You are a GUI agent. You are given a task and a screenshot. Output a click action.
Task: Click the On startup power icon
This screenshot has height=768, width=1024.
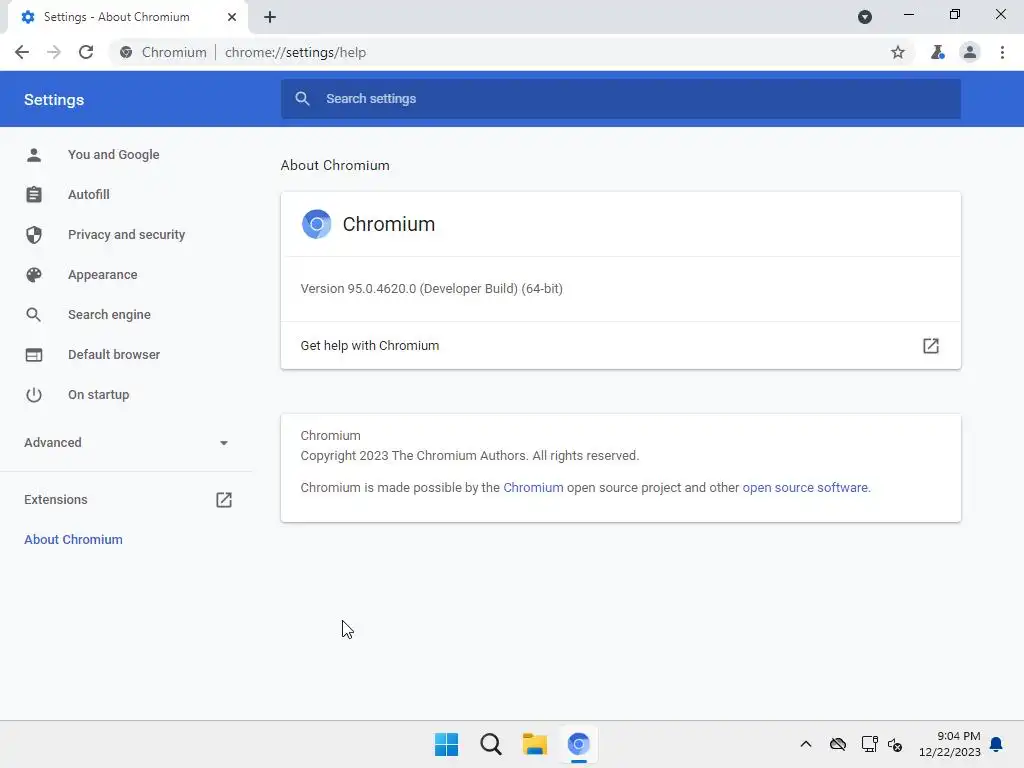34,394
